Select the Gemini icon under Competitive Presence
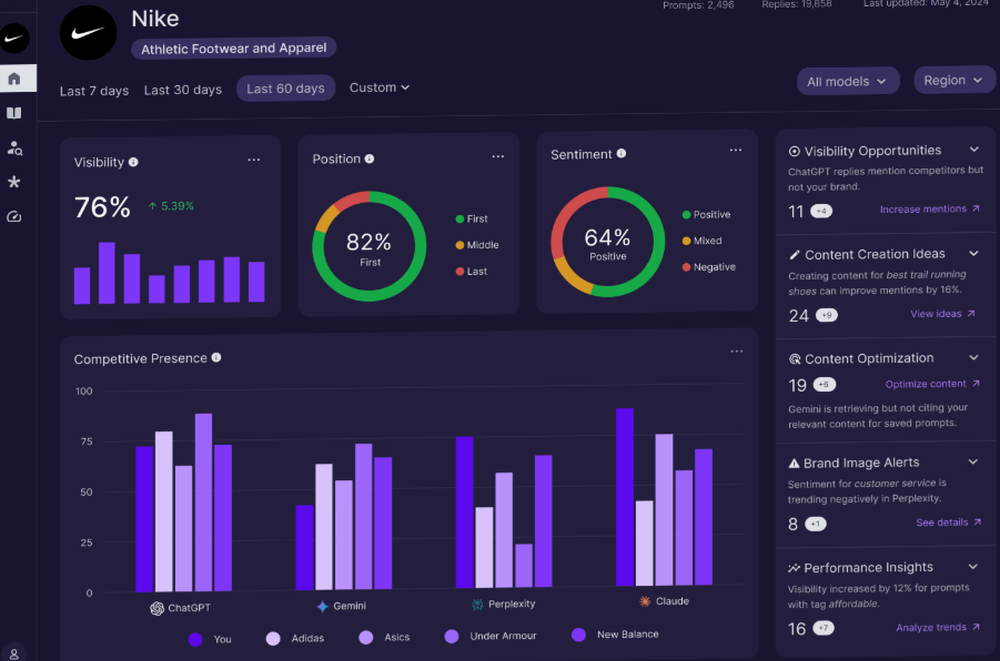 point(322,604)
